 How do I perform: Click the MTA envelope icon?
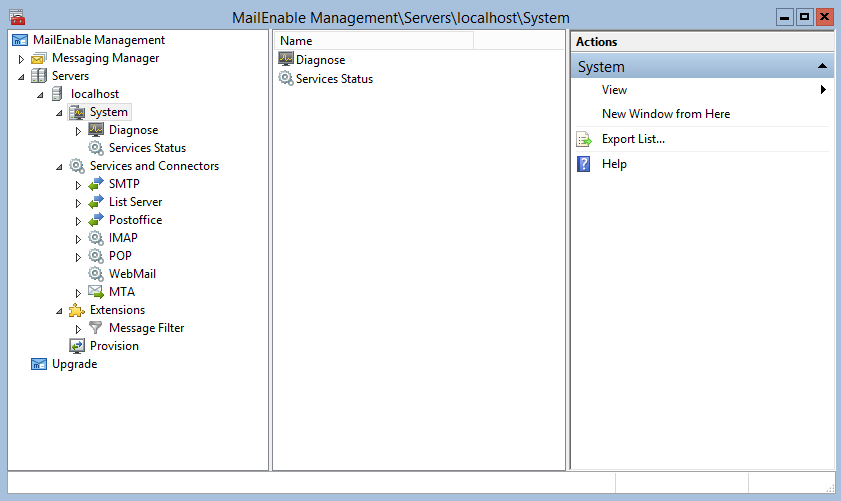pos(96,292)
